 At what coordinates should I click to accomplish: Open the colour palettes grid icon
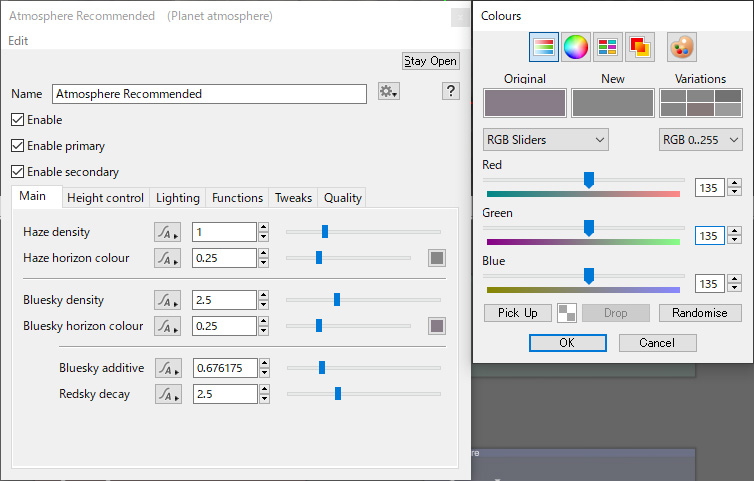pyautogui.click(x=607, y=47)
